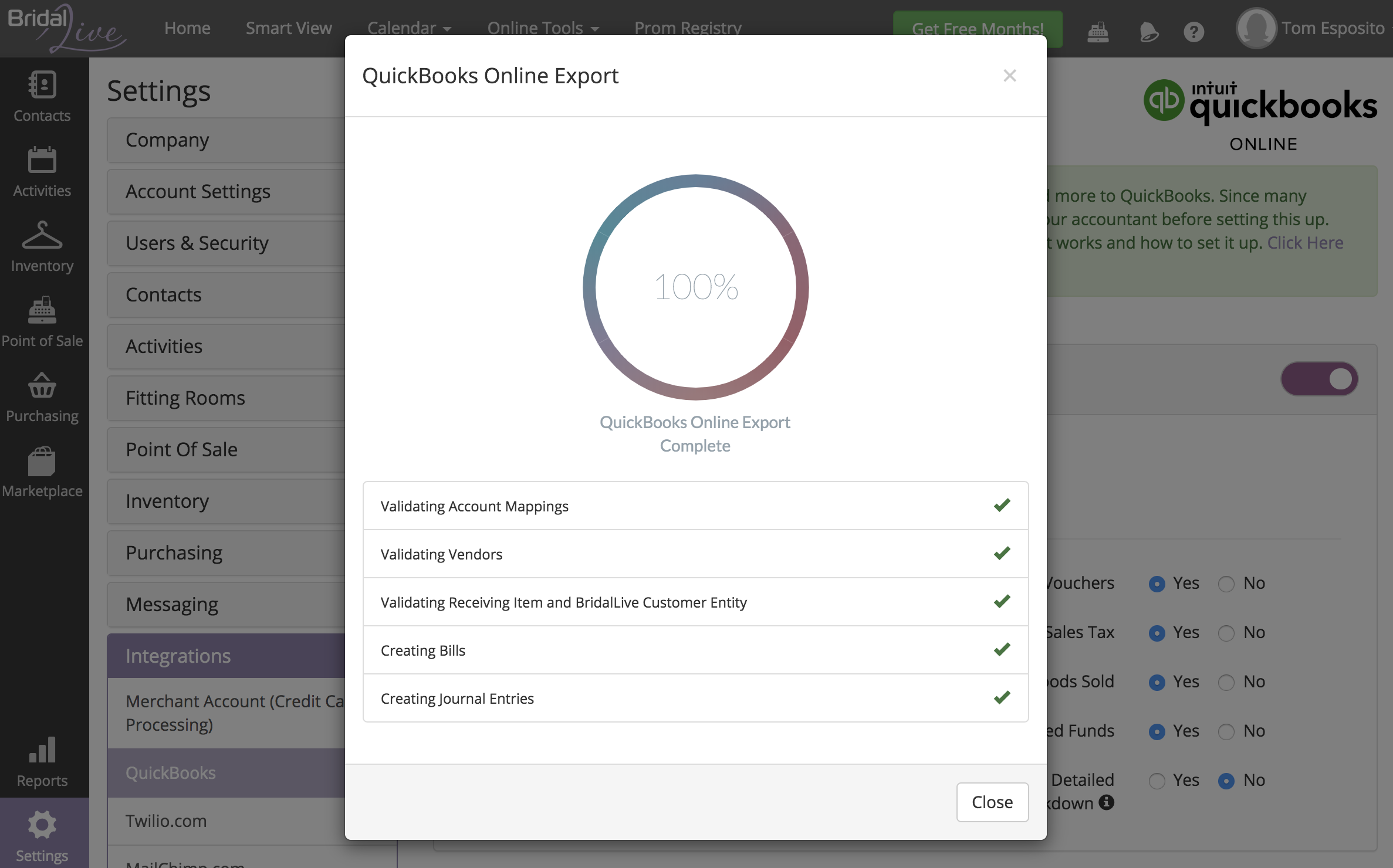1393x868 pixels.
Task: Select No for Vouchers
Action: [x=1226, y=584]
